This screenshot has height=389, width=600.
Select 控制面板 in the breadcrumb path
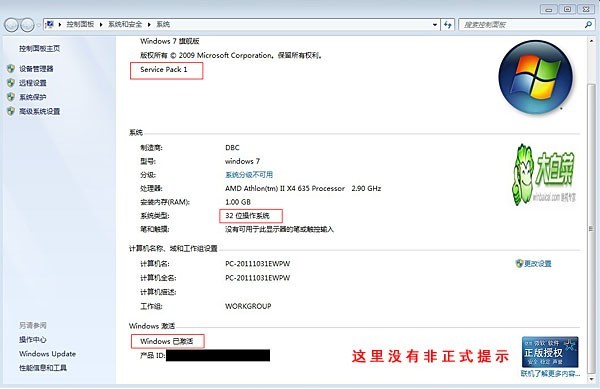click(x=80, y=24)
